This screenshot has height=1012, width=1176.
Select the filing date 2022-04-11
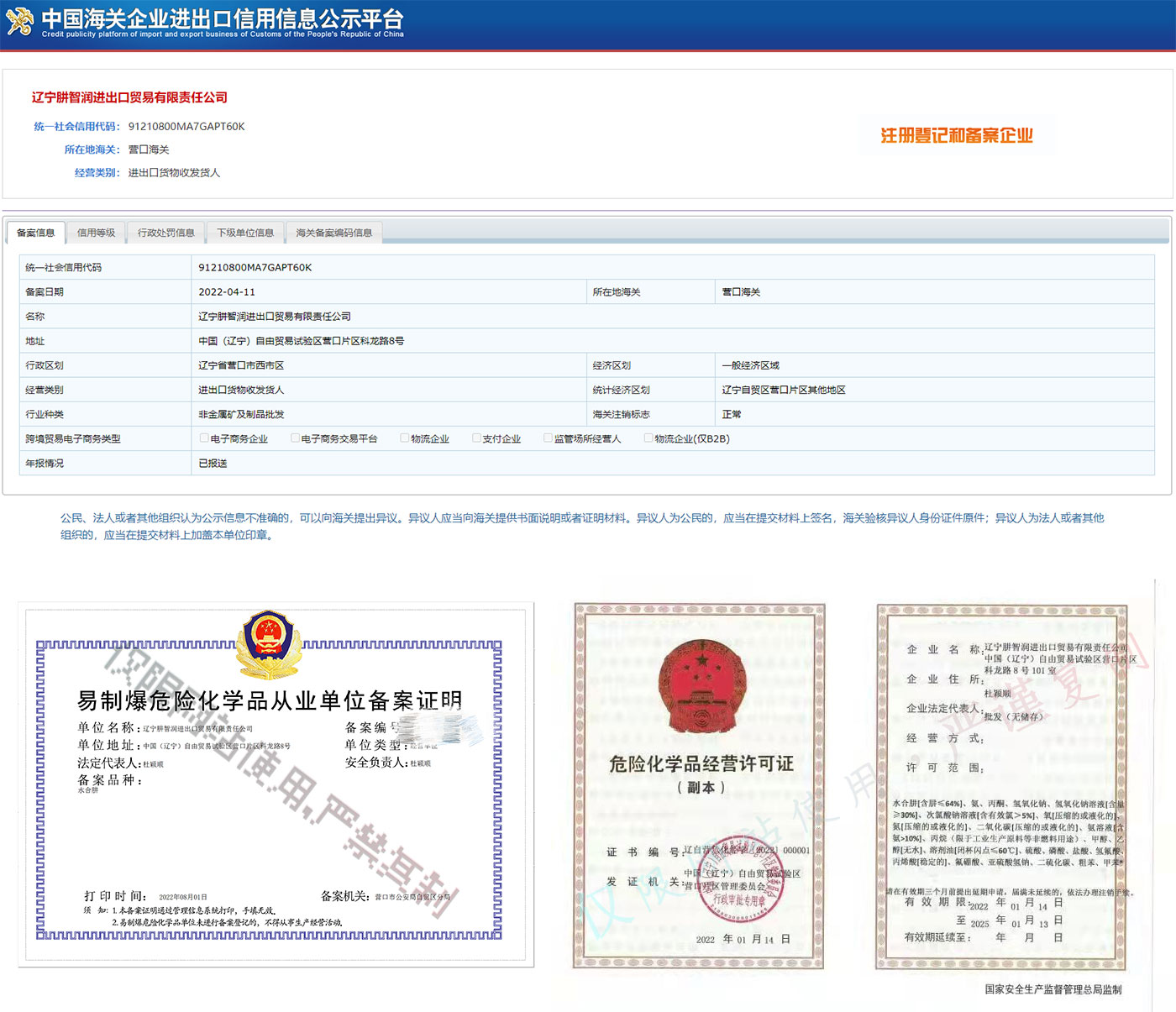click(x=227, y=292)
